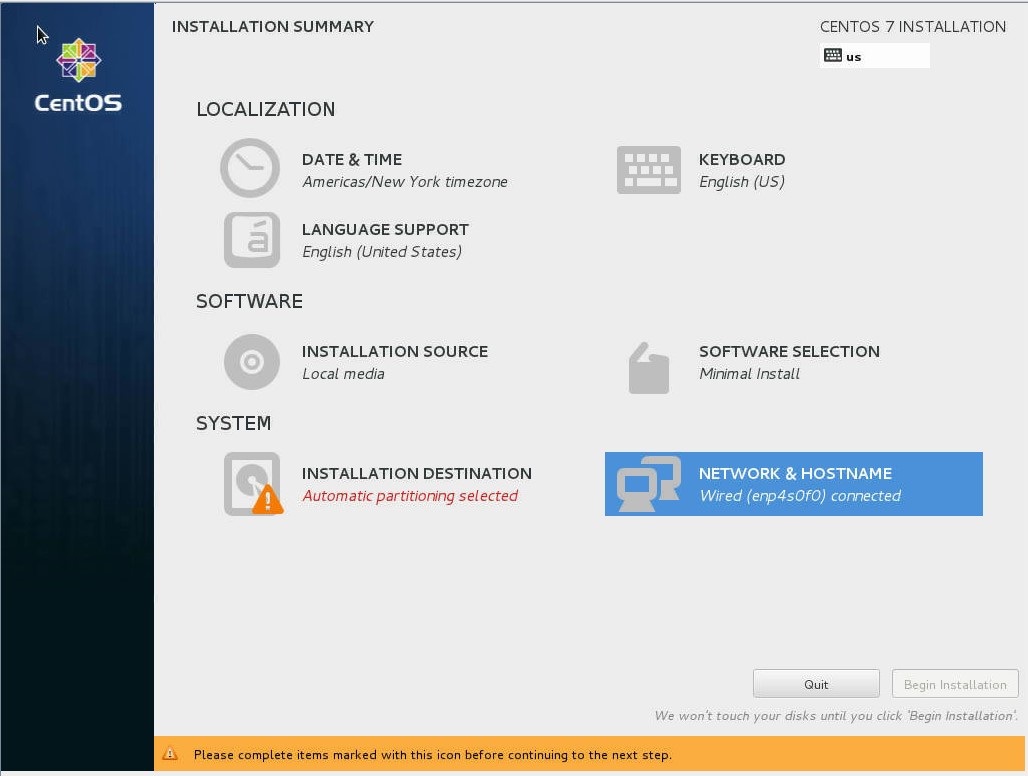Viewport: 1028px width, 776px height.
Task: Click the warning triangle in the orange bar
Action: click(170, 754)
